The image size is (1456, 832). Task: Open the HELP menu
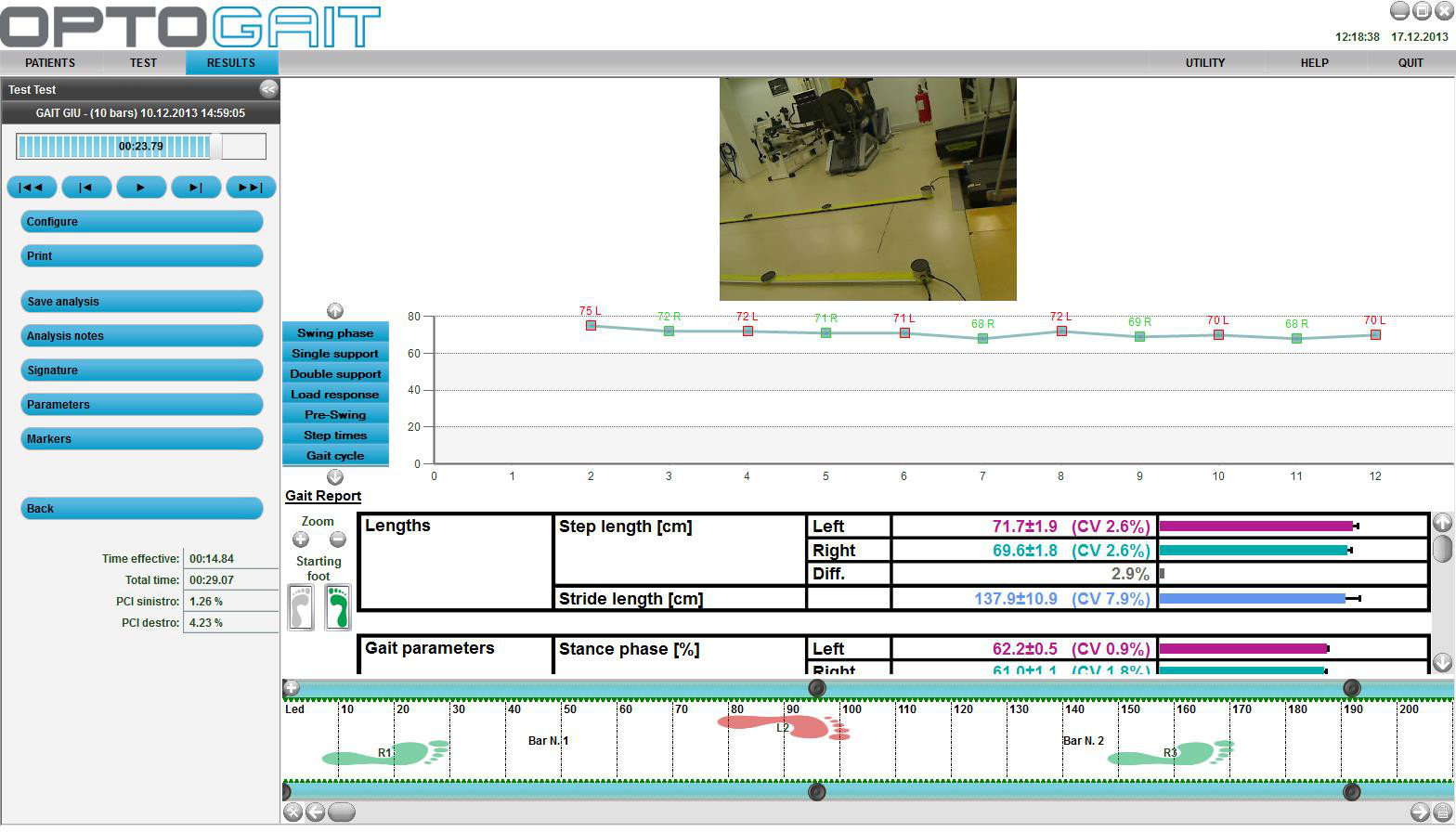[1314, 63]
